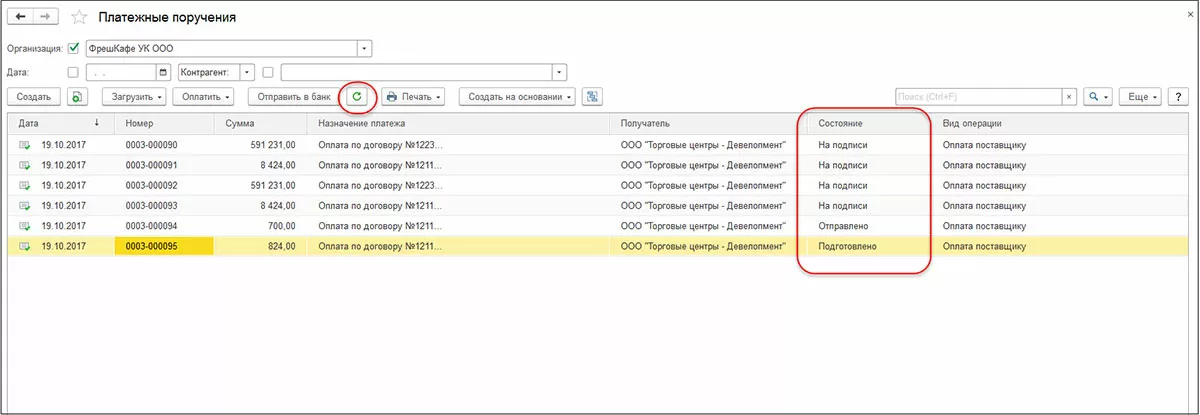Enable the Дата filter checkbox
1200x415 pixels.
coord(73,72)
